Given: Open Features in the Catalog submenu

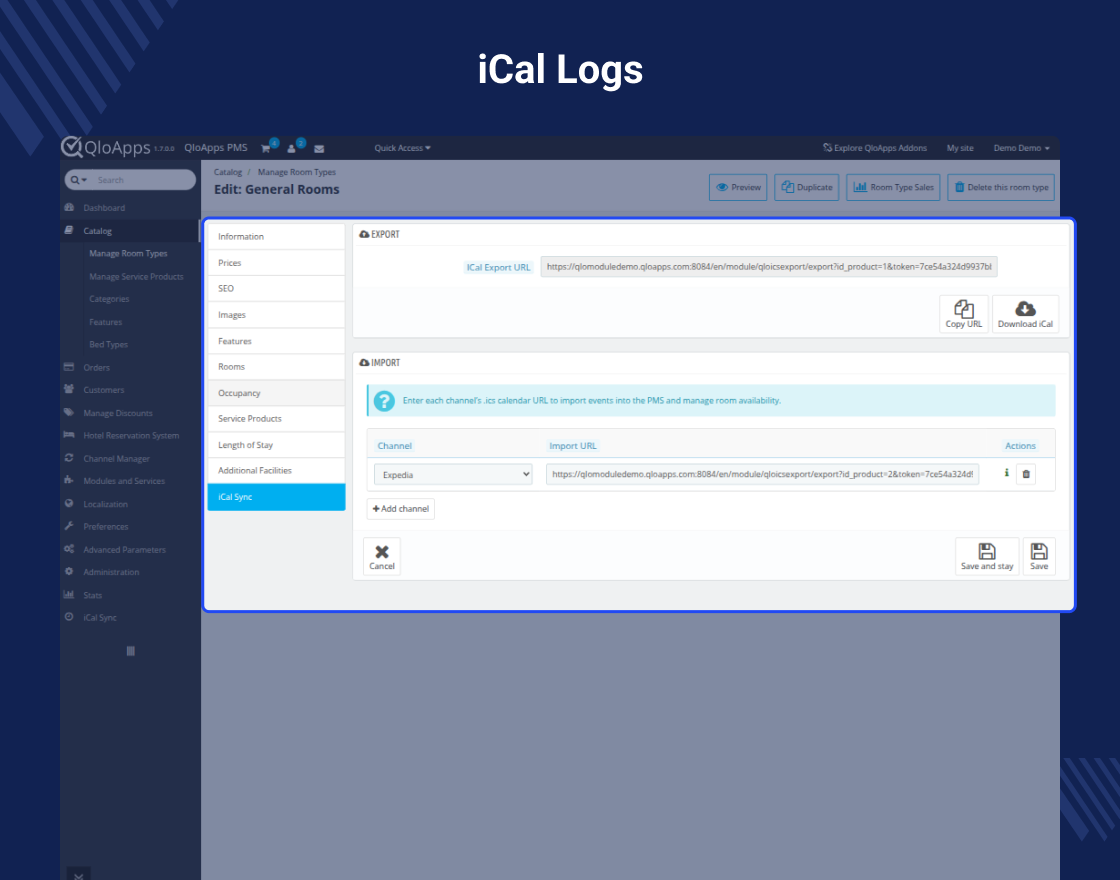Looking at the screenshot, I should [x=106, y=322].
